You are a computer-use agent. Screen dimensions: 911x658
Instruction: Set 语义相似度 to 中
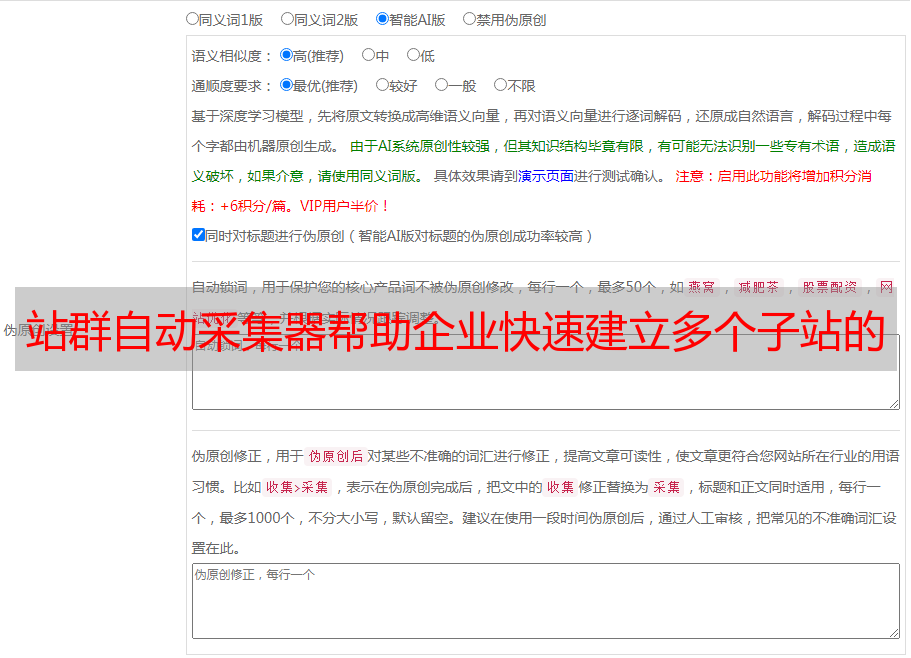[x=368, y=55]
